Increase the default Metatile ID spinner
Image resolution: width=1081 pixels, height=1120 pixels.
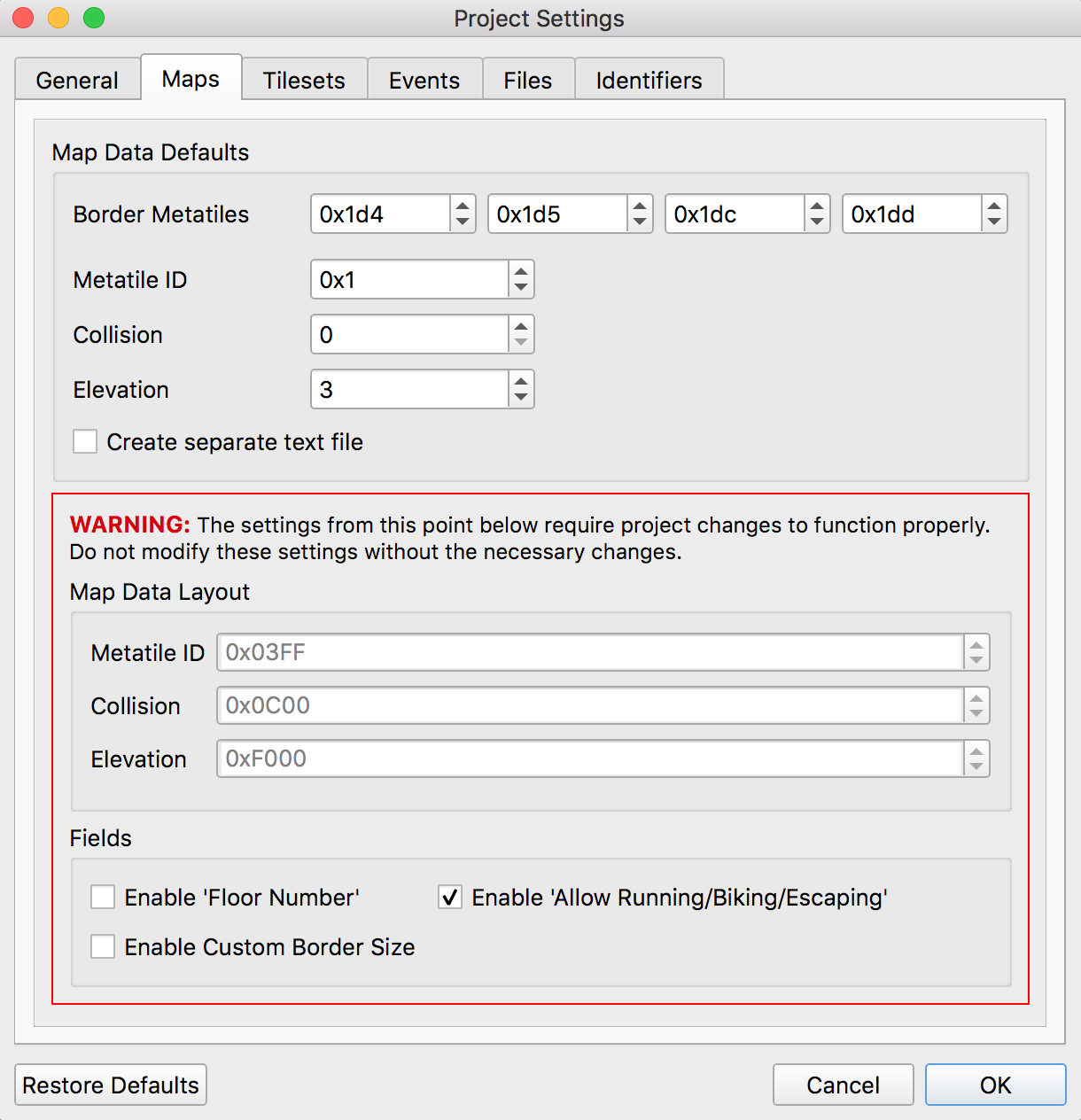(521, 272)
